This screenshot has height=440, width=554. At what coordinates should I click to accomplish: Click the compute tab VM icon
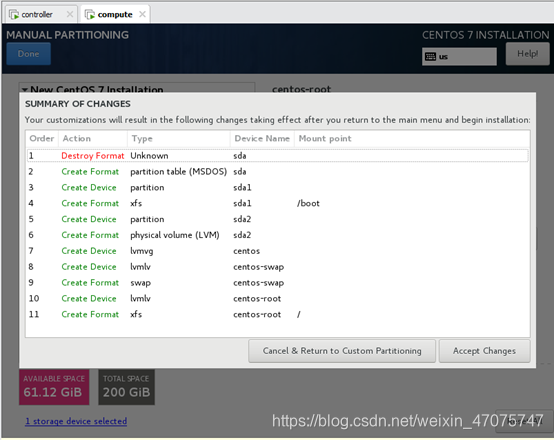(90, 14)
